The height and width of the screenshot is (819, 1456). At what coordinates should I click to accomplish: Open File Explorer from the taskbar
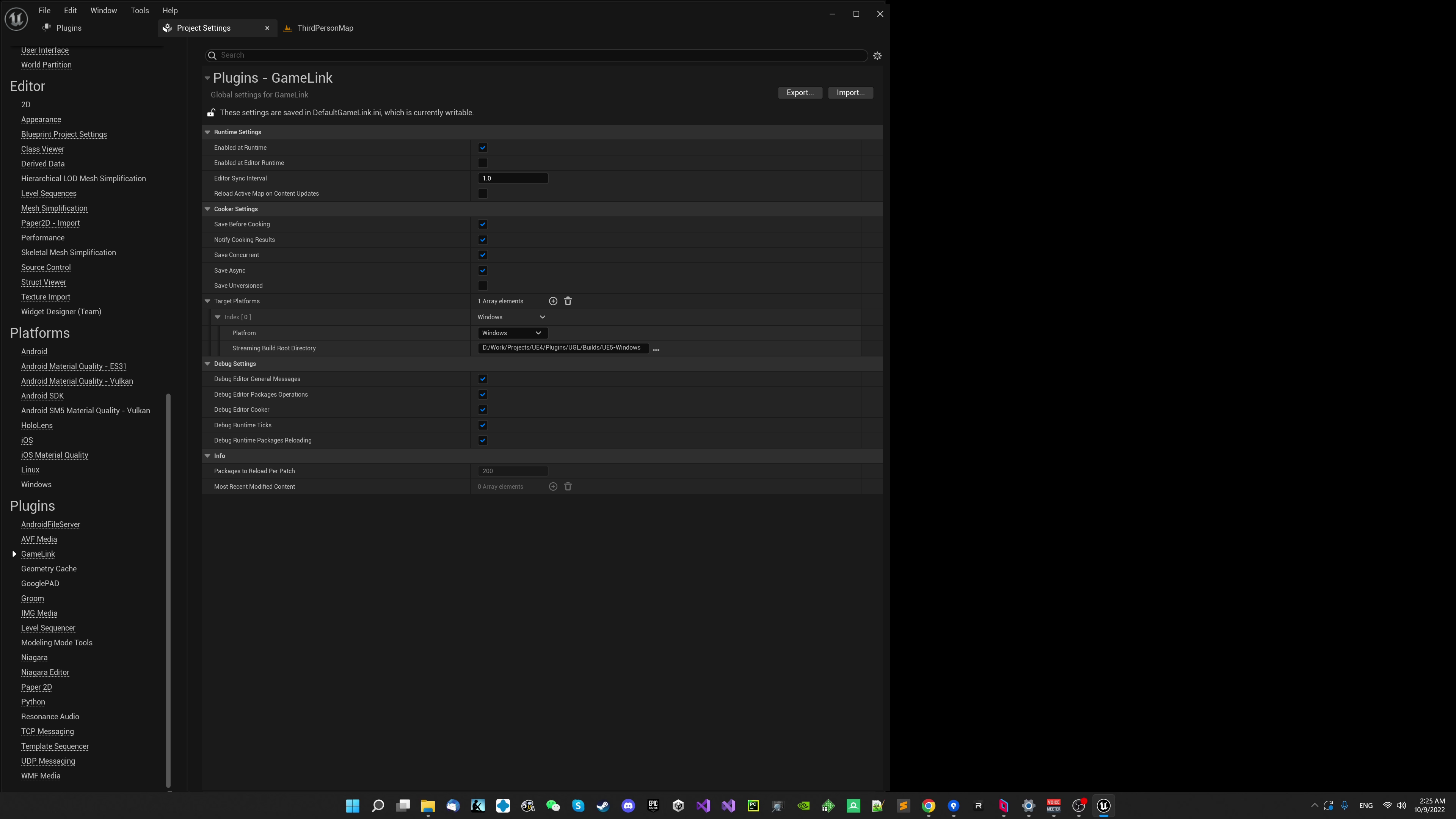coord(428,805)
